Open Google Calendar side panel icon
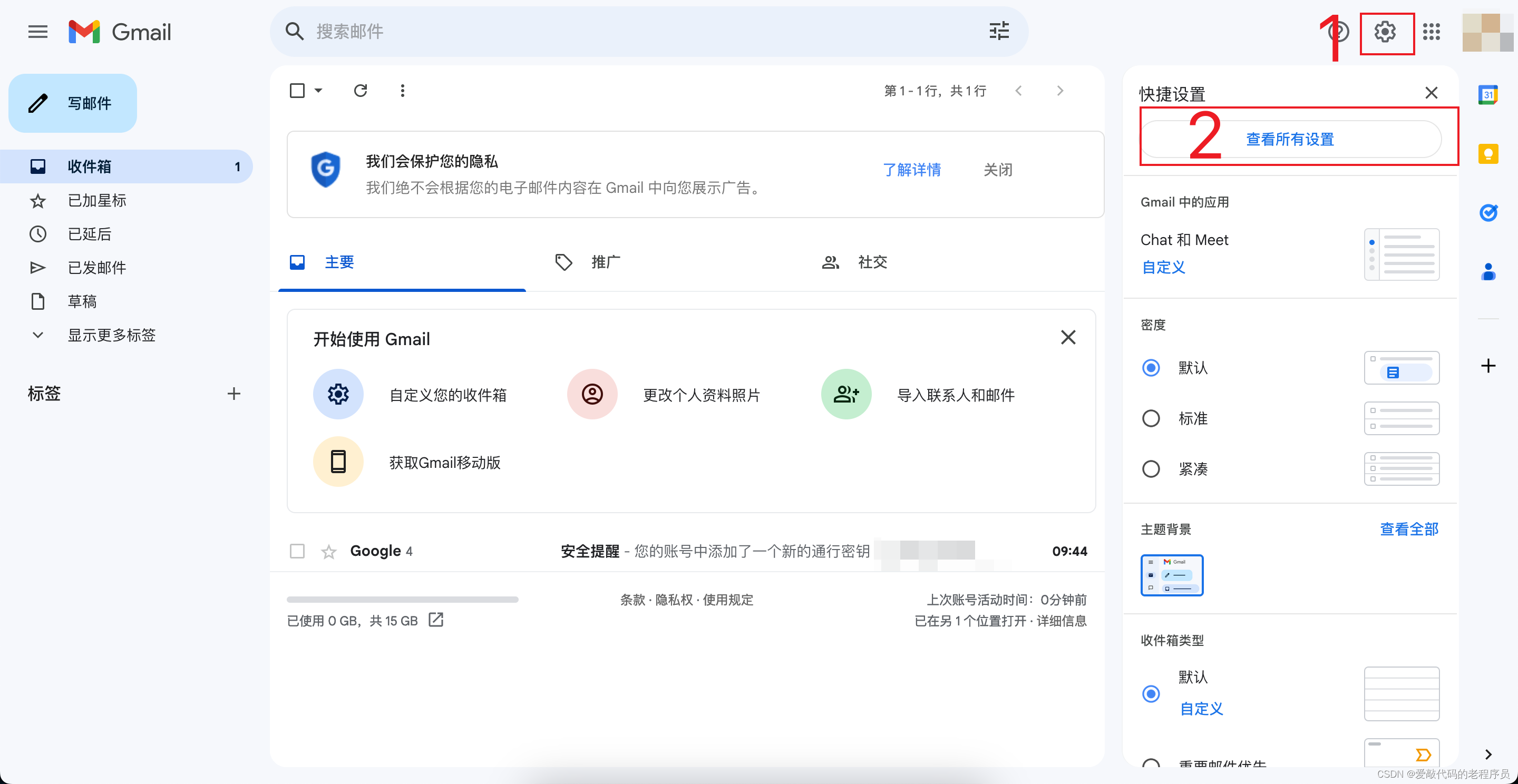 coord(1488,95)
